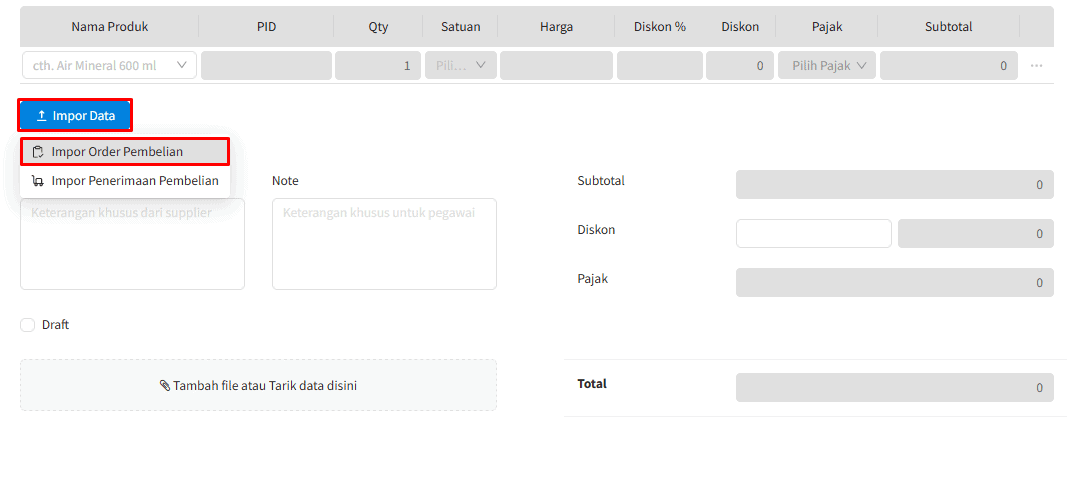Click the row Diskon amount field
This screenshot has height=487, width=1074.
point(740,66)
